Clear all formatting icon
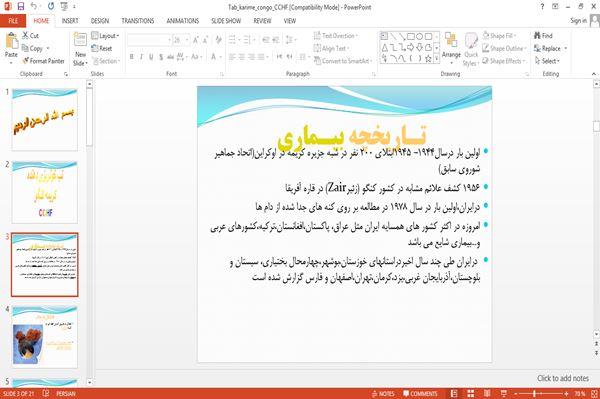The width and height of the screenshot is (600, 399). [218, 40]
